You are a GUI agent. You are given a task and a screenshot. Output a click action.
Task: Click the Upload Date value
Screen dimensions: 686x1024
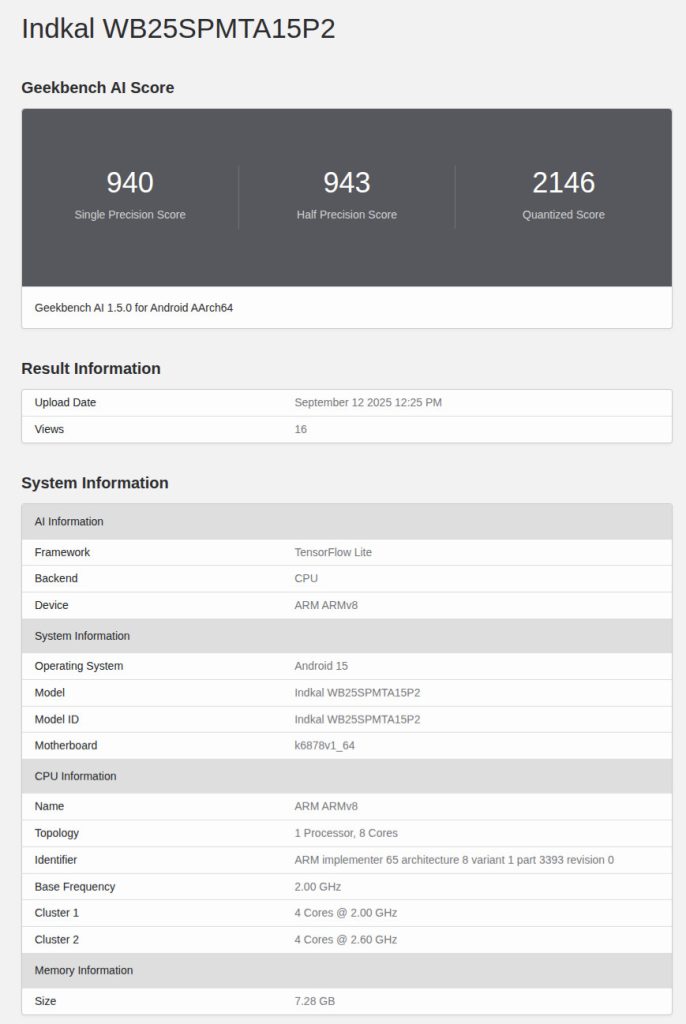coord(368,403)
